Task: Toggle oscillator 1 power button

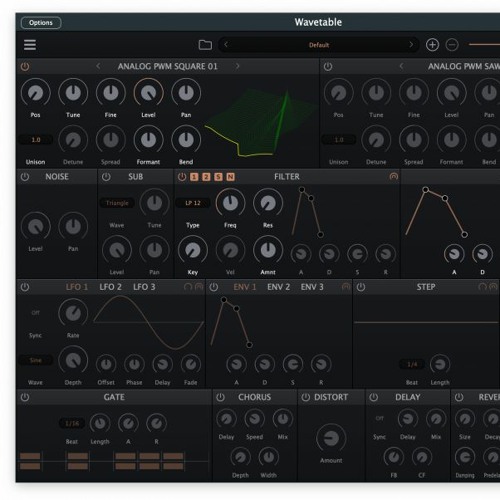Action: click(25, 66)
